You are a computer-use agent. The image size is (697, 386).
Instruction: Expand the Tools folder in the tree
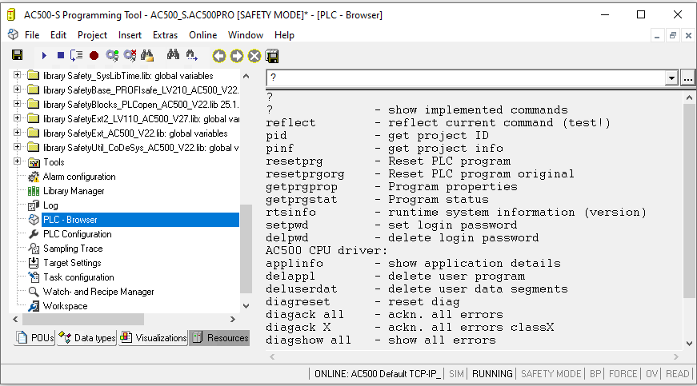[x=17, y=161]
